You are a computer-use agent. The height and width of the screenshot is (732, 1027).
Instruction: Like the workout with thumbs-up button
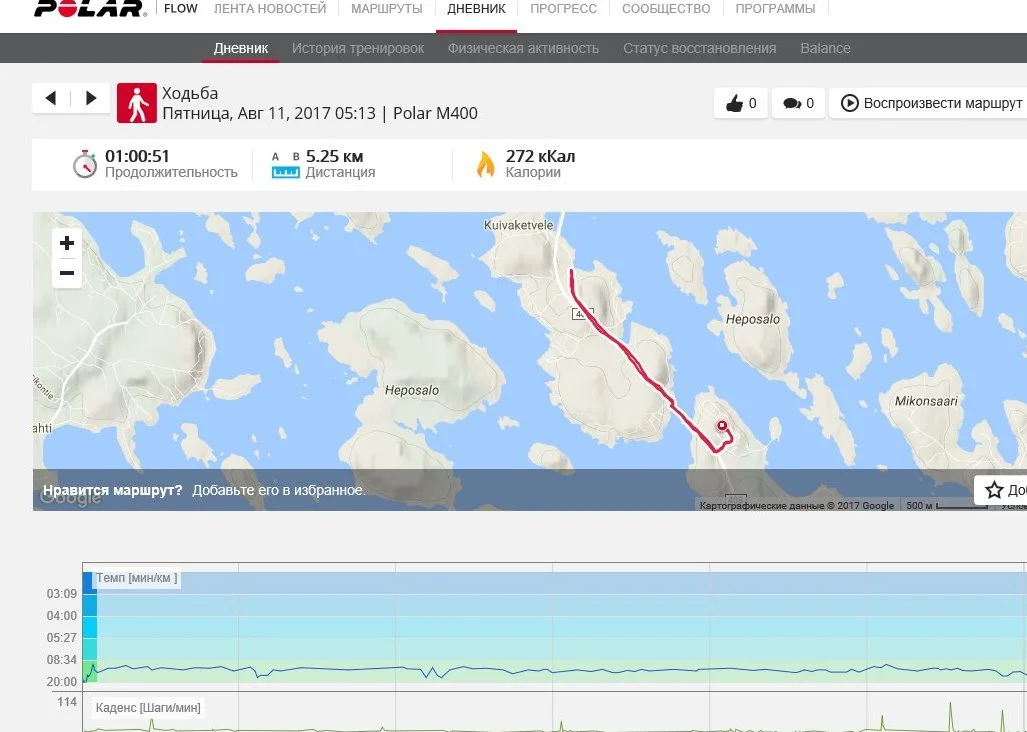tap(741, 103)
